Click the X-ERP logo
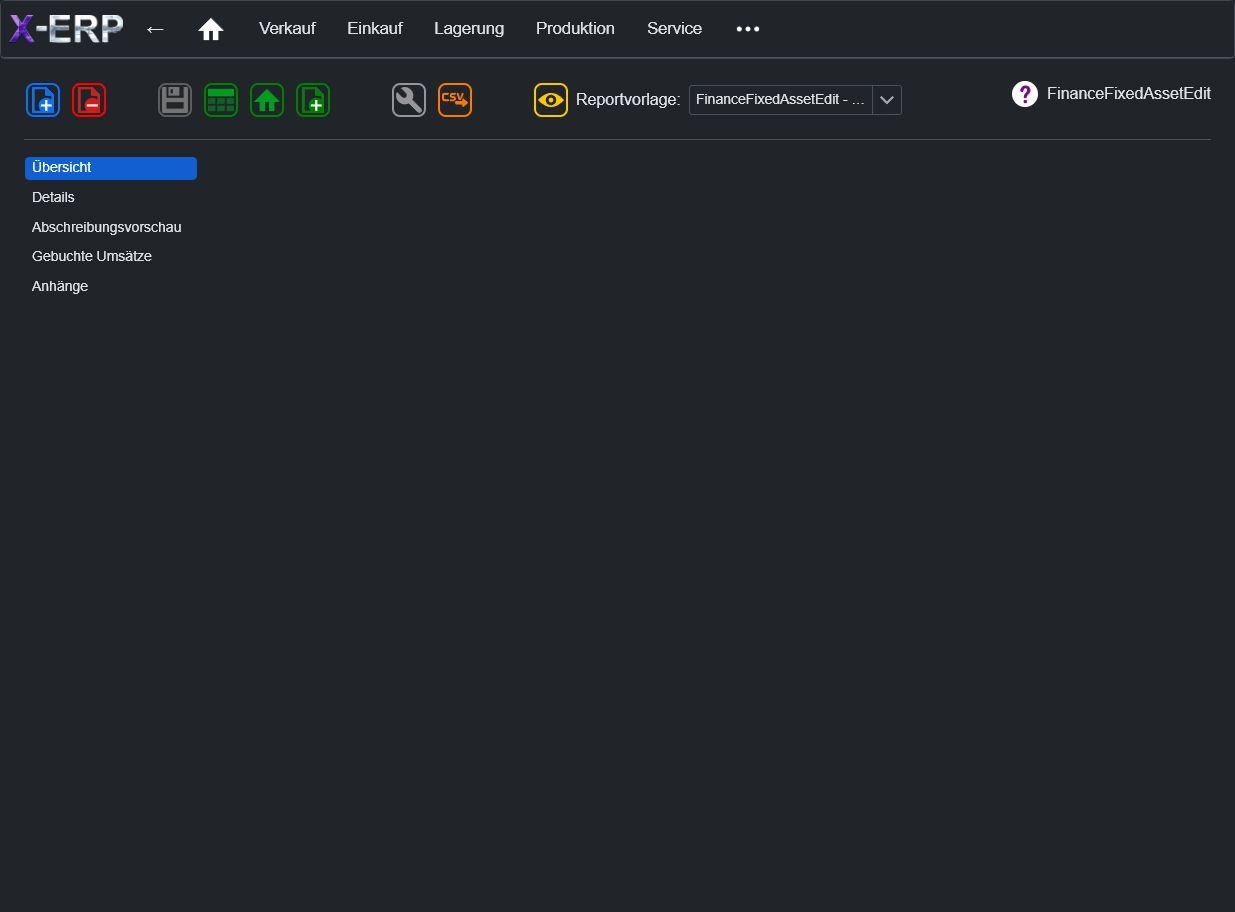The image size is (1235, 912). (x=66, y=29)
